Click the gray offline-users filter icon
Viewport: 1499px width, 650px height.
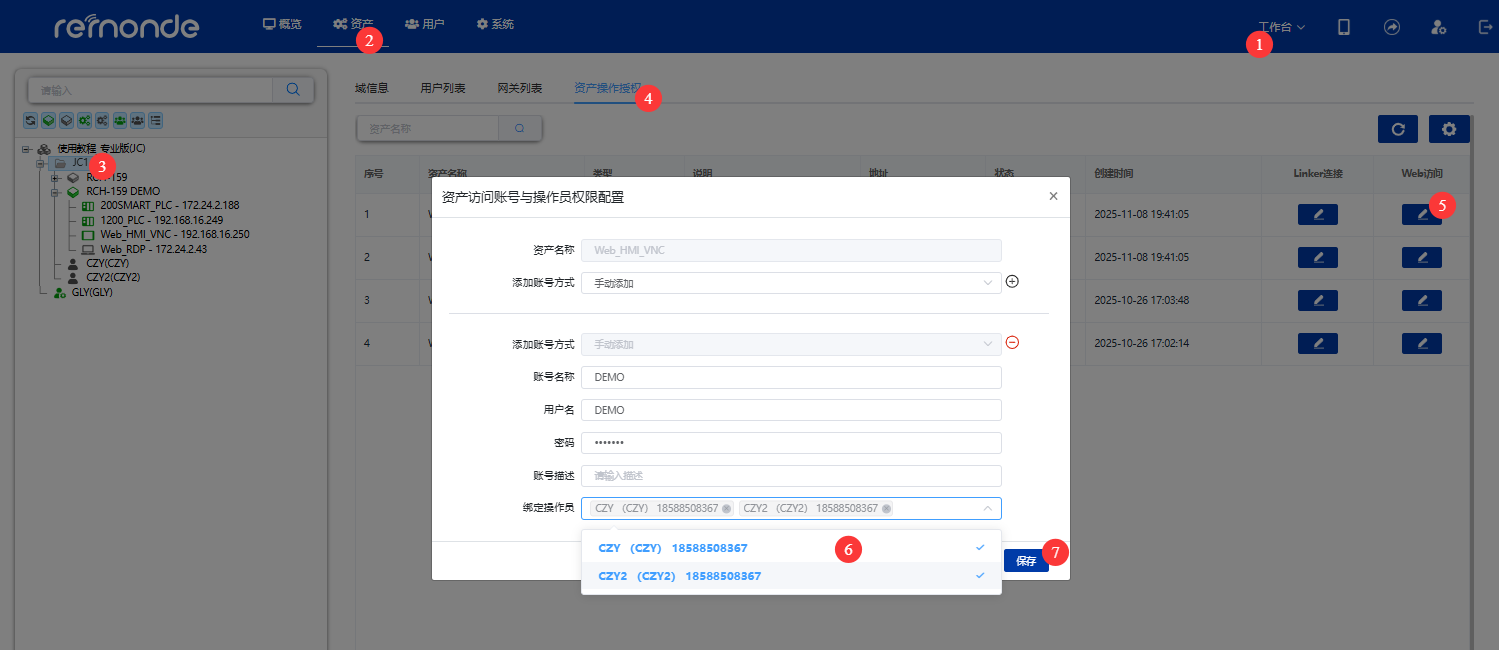pos(137,120)
